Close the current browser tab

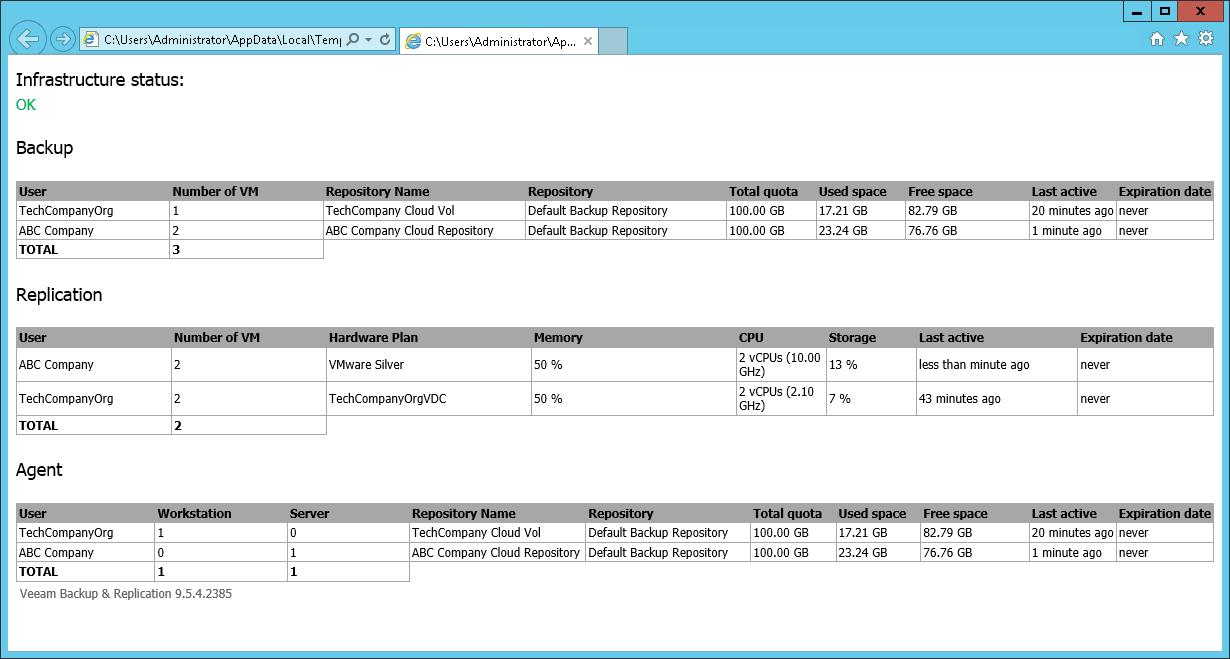pyautogui.click(x=588, y=42)
